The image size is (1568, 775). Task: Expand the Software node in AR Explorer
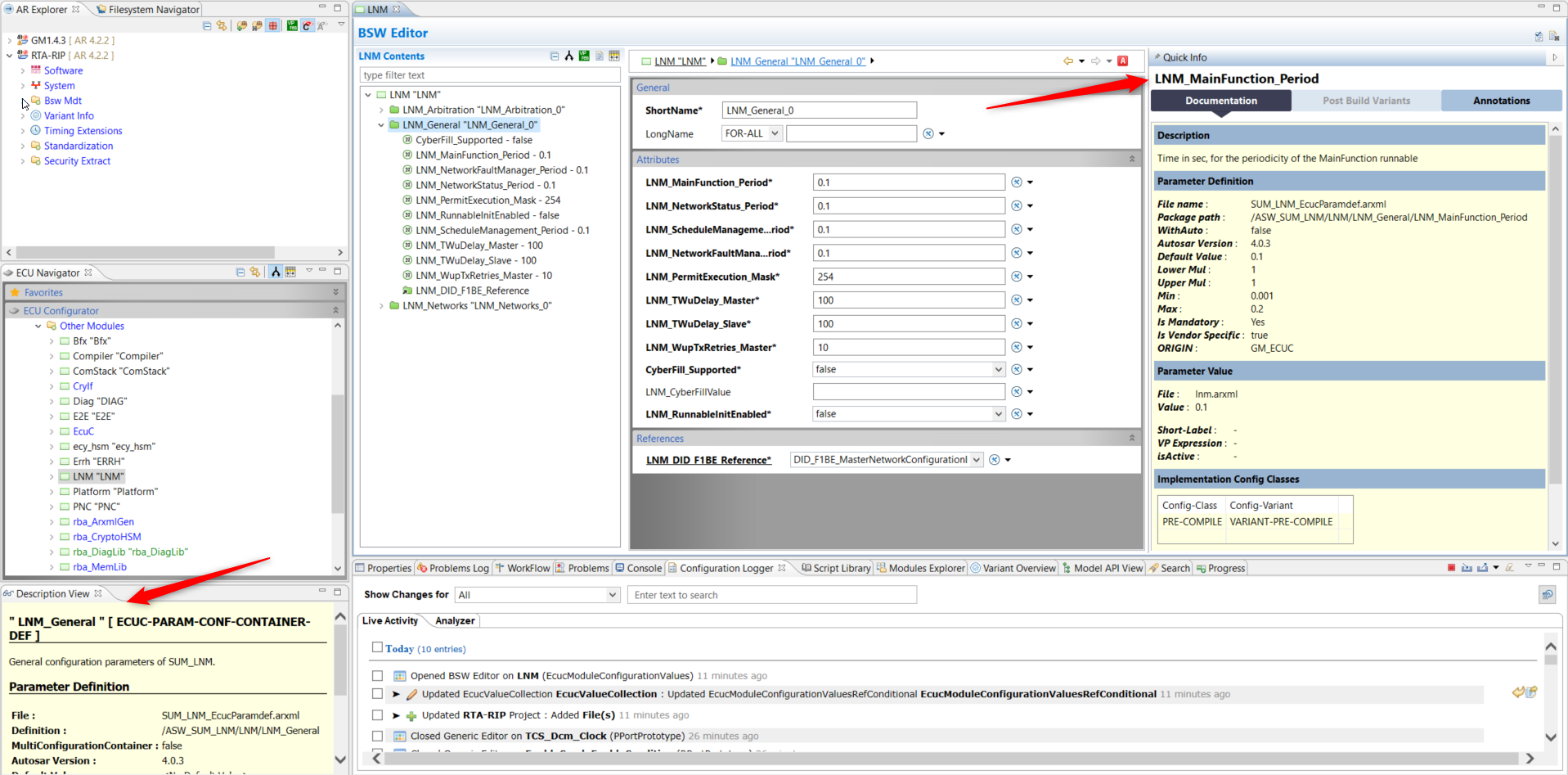tap(23, 70)
